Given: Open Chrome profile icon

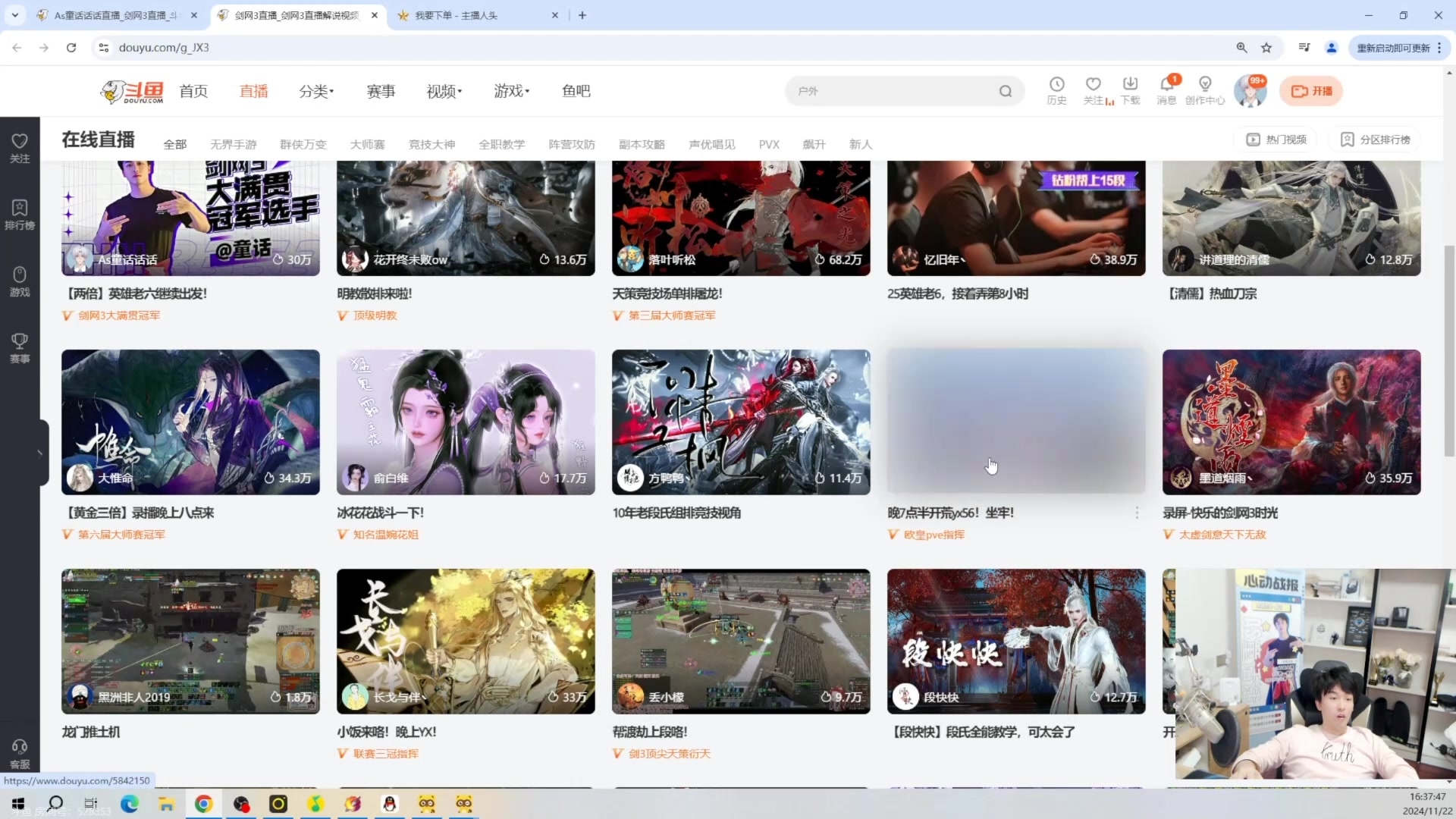Looking at the screenshot, I should (1331, 48).
